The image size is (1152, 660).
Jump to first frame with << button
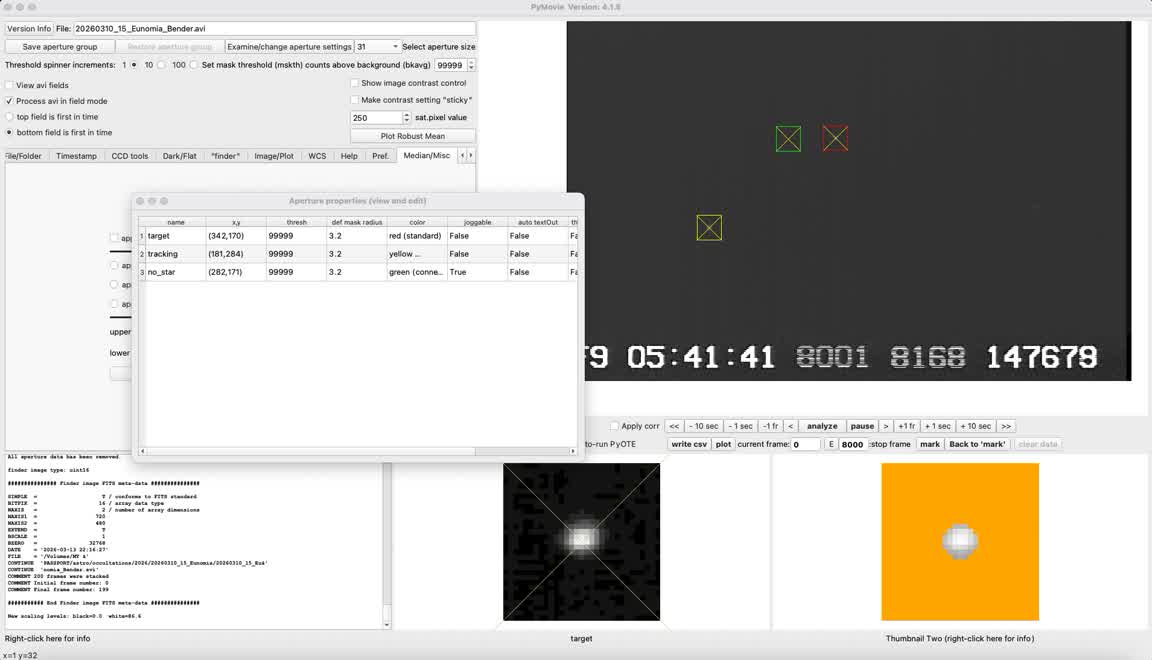pos(674,426)
